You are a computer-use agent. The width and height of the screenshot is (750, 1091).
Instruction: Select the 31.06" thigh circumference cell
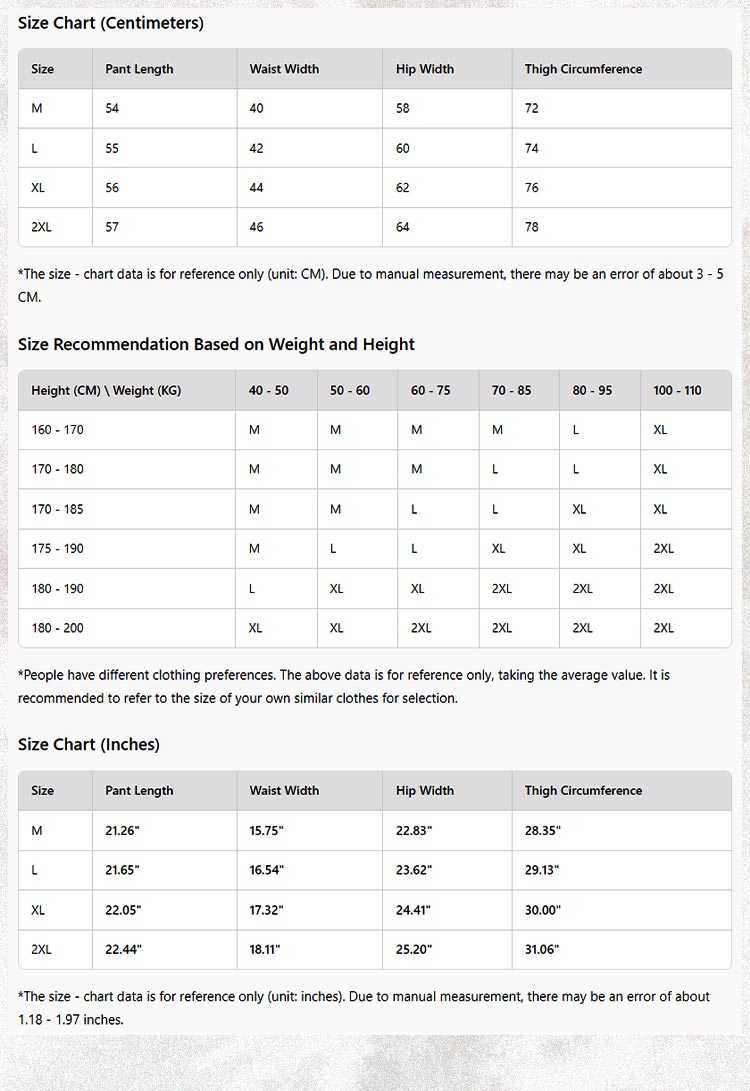pyautogui.click(x=543, y=949)
